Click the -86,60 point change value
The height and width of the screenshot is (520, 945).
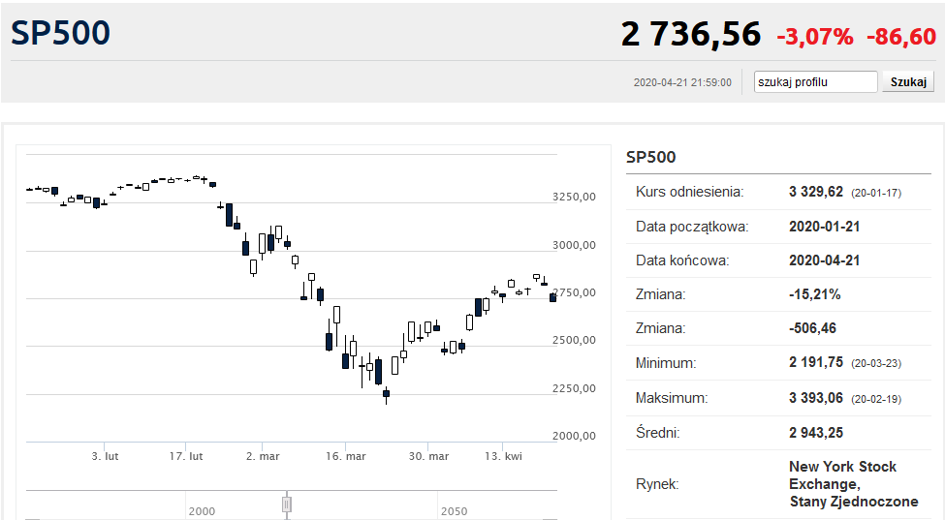point(900,37)
